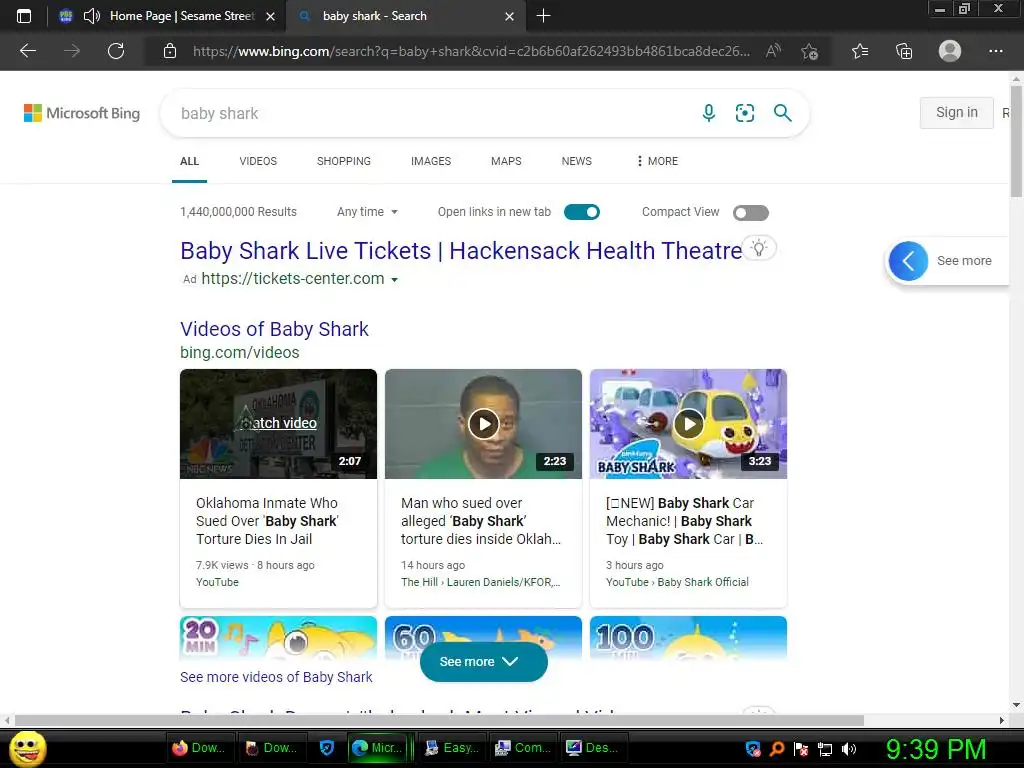Open bing.com/videos link
Viewport: 1024px width, 768px height.
pyautogui.click(x=240, y=353)
